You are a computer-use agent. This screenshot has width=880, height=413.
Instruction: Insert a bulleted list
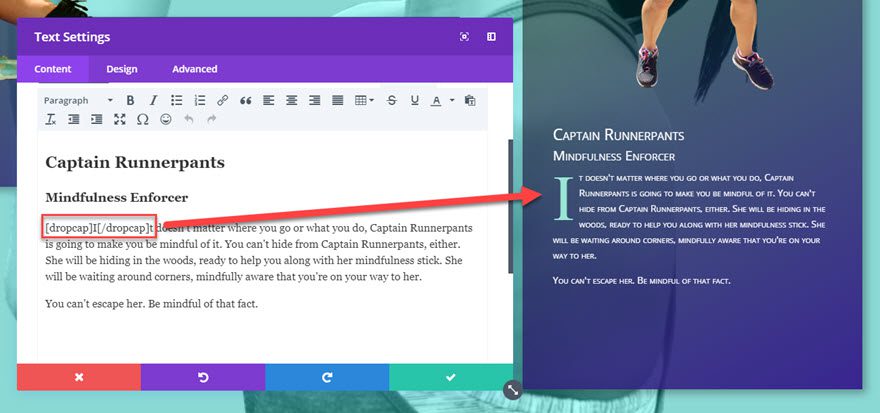177,100
